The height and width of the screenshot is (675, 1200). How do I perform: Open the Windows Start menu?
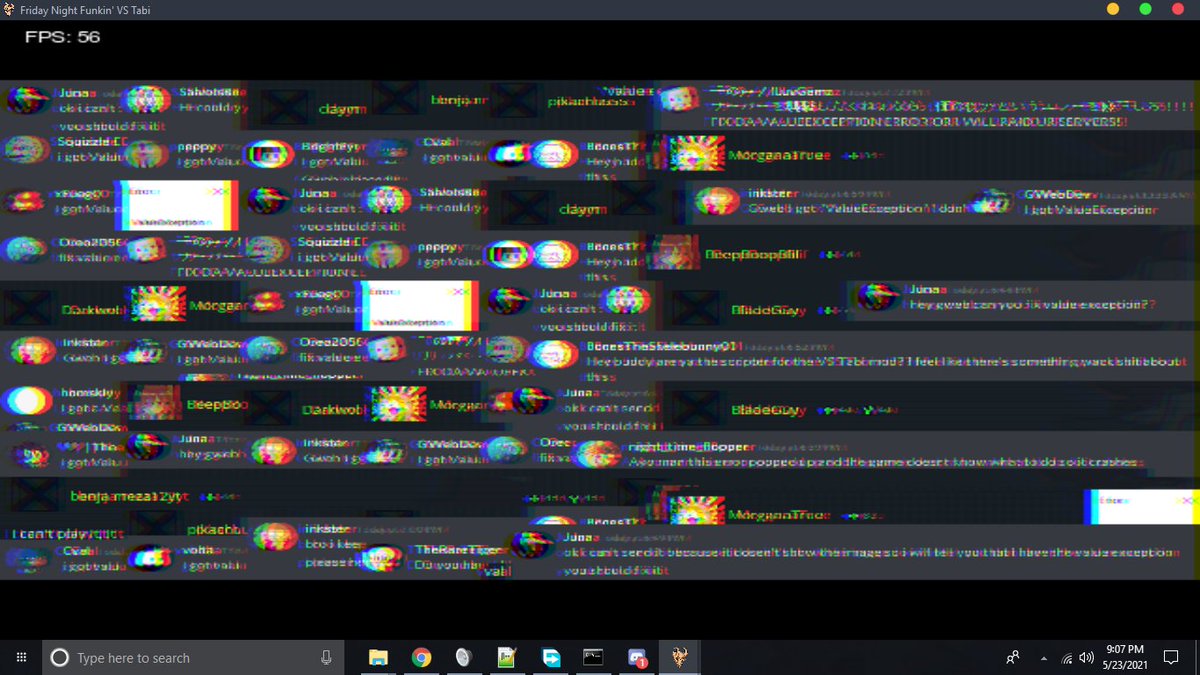click(21, 657)
